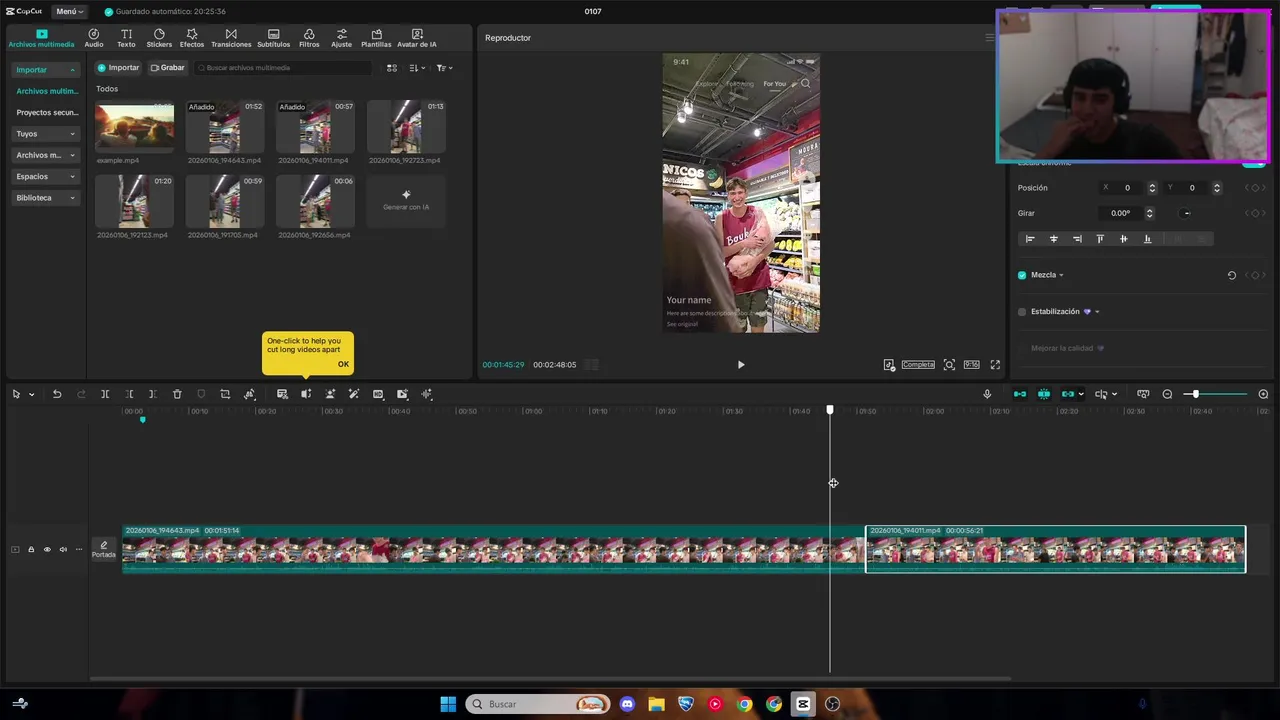Screen dimensions: 1280x720
Task: Enable the Mezcla checkbox
Action: click(1022, 275)
